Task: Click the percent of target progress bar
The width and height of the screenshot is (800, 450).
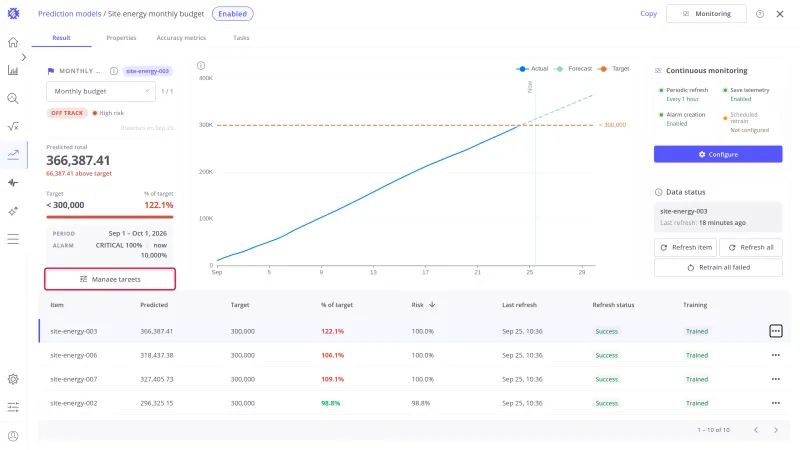Action: click(110, 217)
